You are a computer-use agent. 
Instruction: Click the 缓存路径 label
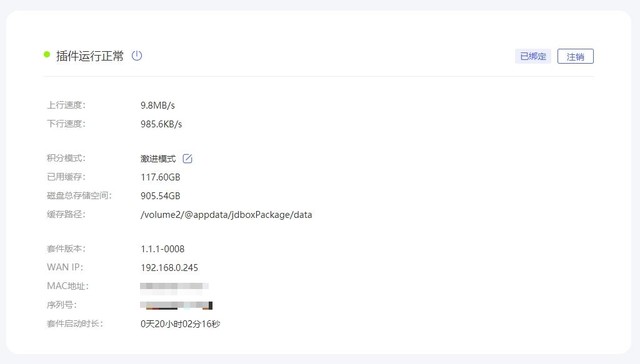(x=66, y=214)
